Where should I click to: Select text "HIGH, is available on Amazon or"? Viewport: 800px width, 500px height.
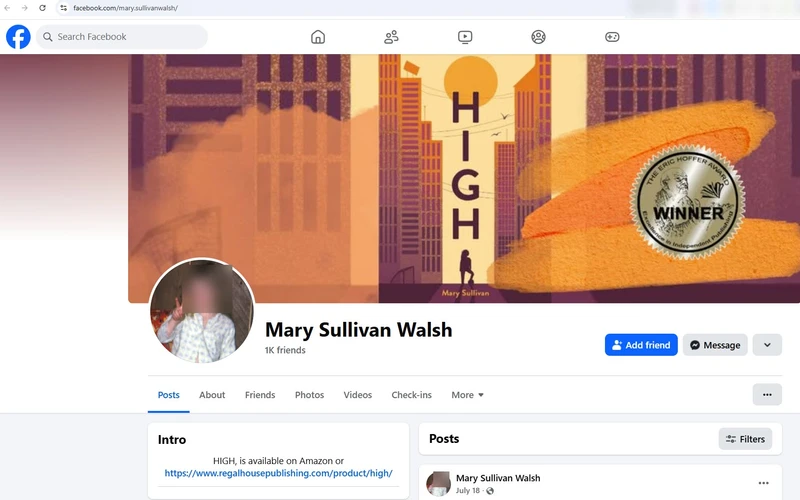pyautogui.click(x=279, y=461)
